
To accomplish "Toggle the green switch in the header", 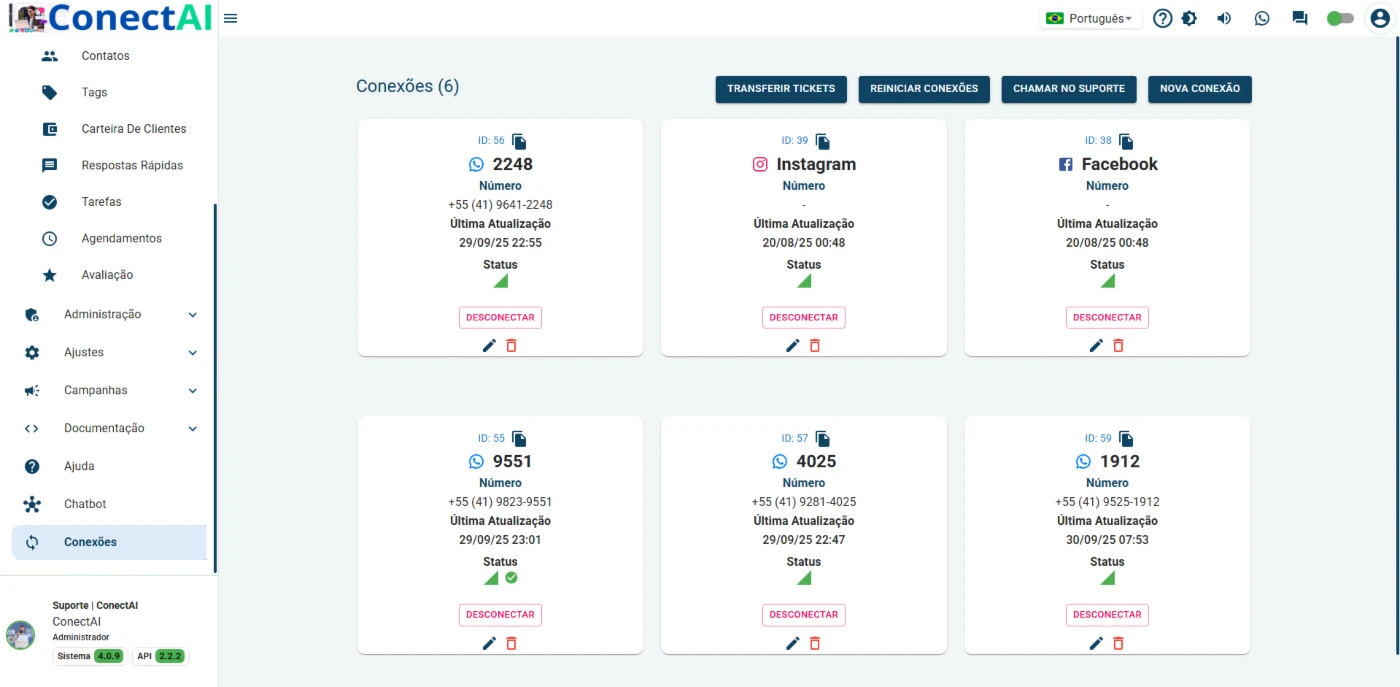I will click(x=1339, y=18).
